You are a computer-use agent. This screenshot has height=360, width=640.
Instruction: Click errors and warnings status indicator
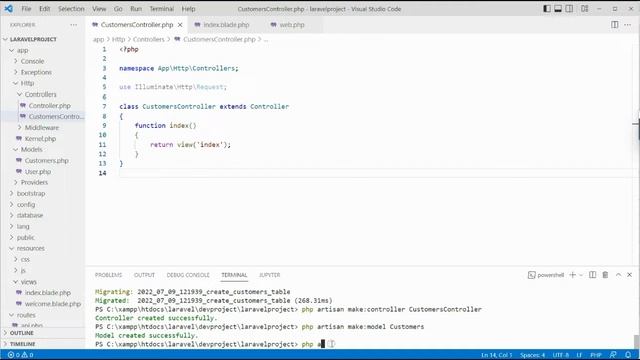[x=20, y=355]
